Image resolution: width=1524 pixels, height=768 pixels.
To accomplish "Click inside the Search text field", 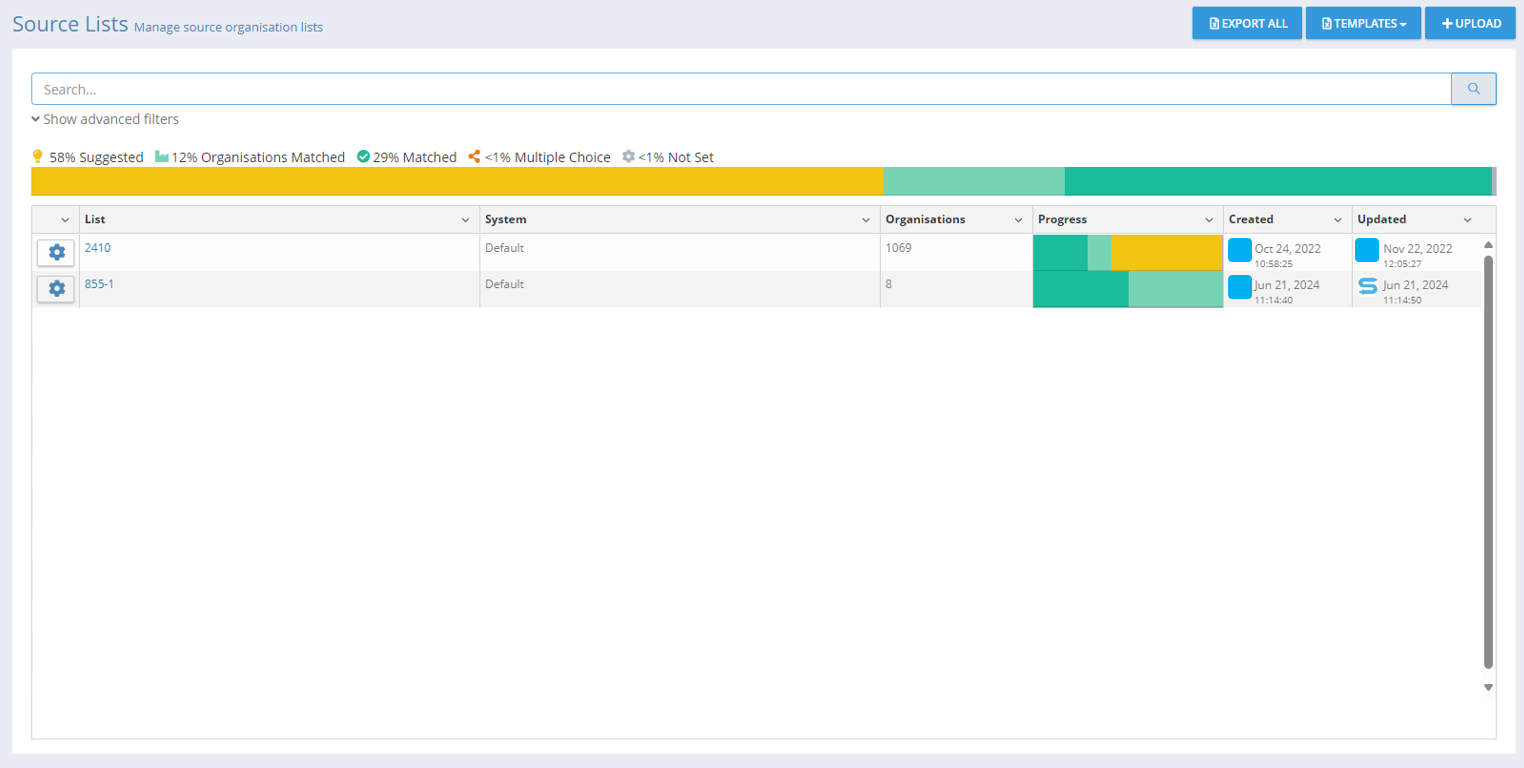I will tap(740, 89).
